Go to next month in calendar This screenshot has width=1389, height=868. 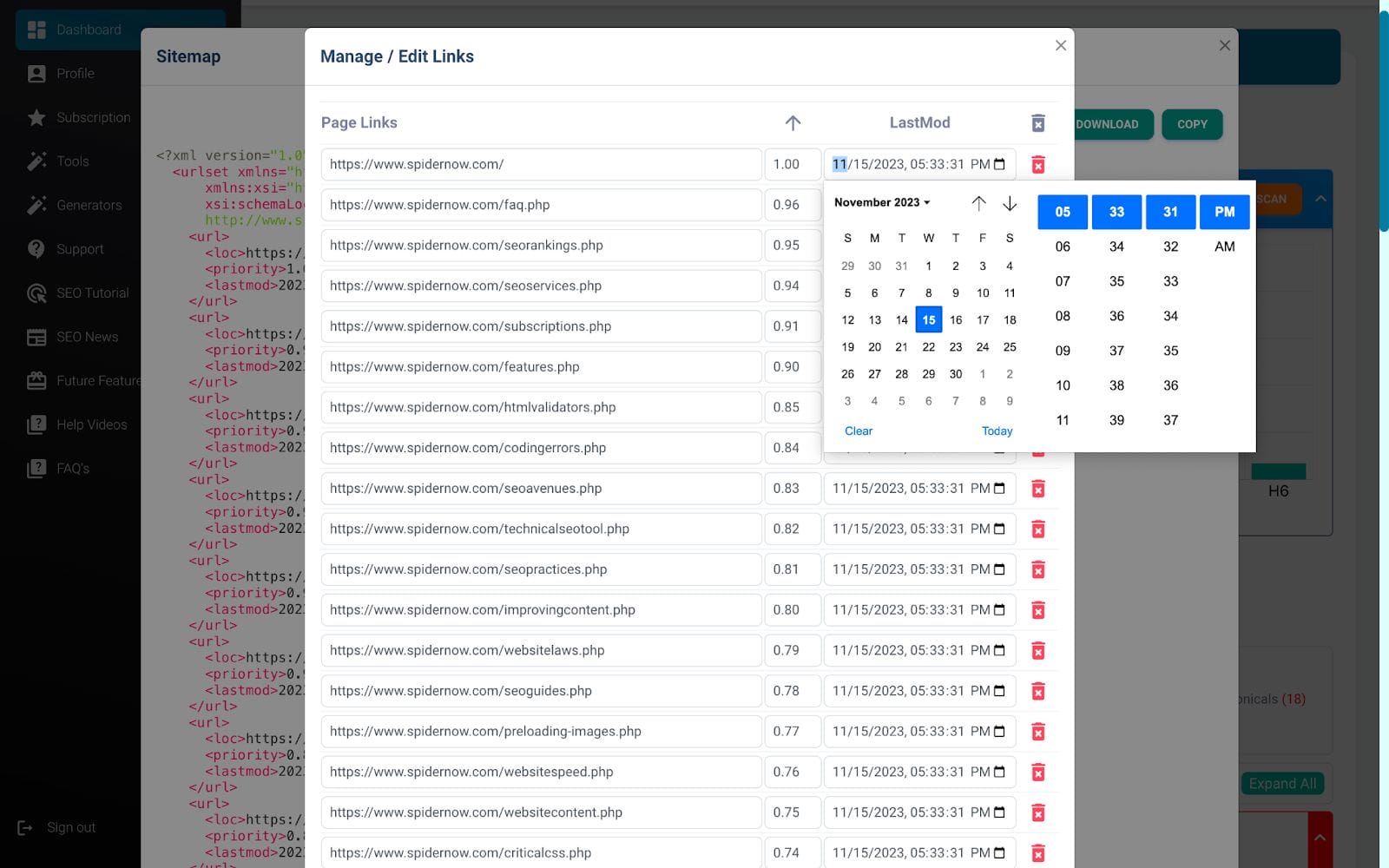(x=1010, y=203)
